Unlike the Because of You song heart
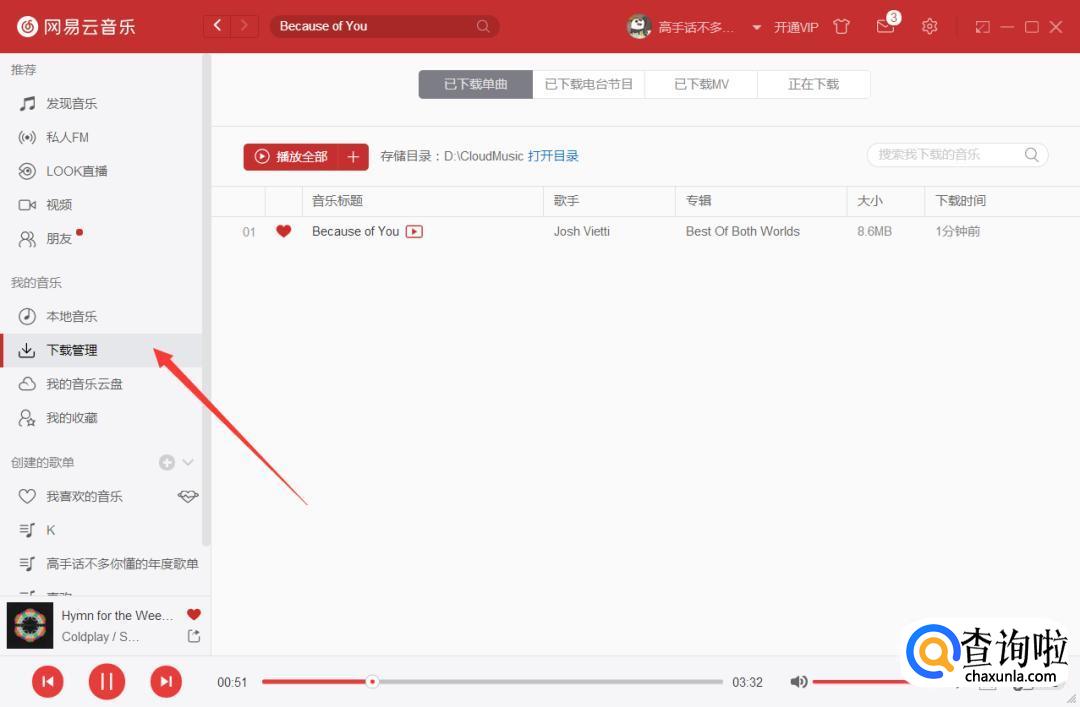1080x707 pixels. pos(283,231)
